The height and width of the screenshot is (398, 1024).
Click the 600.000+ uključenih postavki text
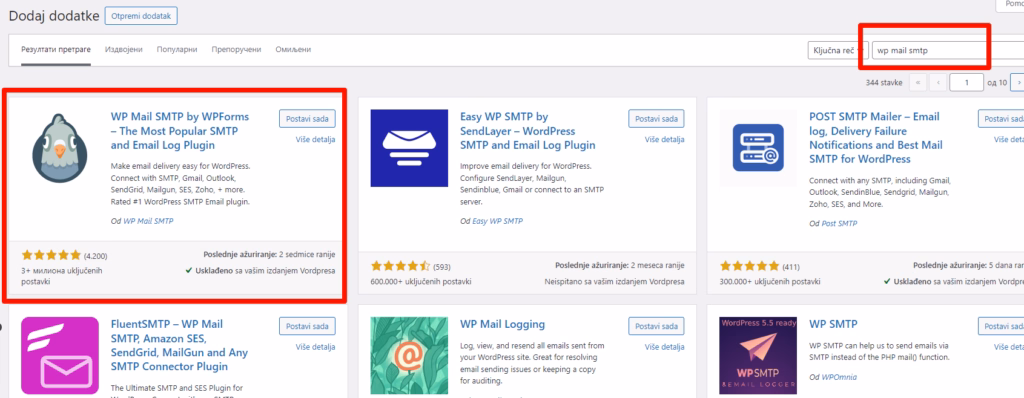421,282
